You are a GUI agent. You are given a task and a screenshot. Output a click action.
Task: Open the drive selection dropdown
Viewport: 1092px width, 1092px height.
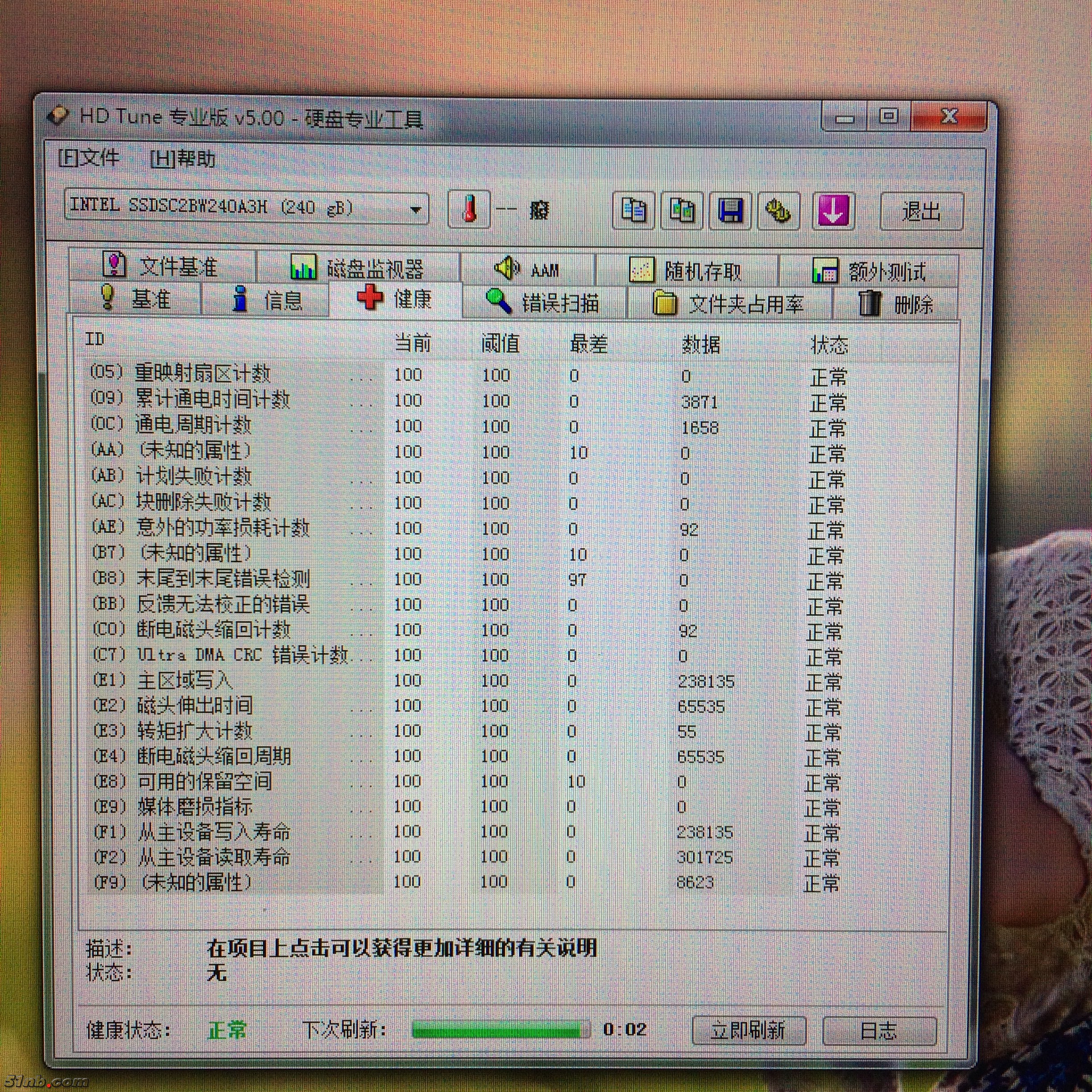point(246,208)
